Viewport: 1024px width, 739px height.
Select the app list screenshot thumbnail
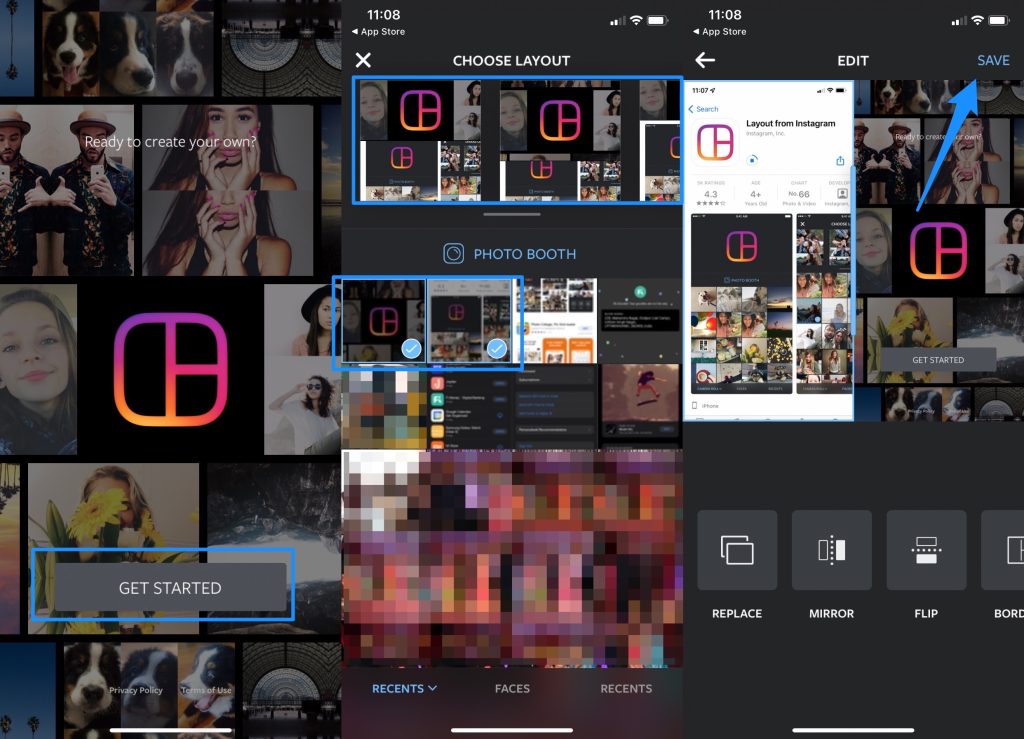tap(470, 406)
